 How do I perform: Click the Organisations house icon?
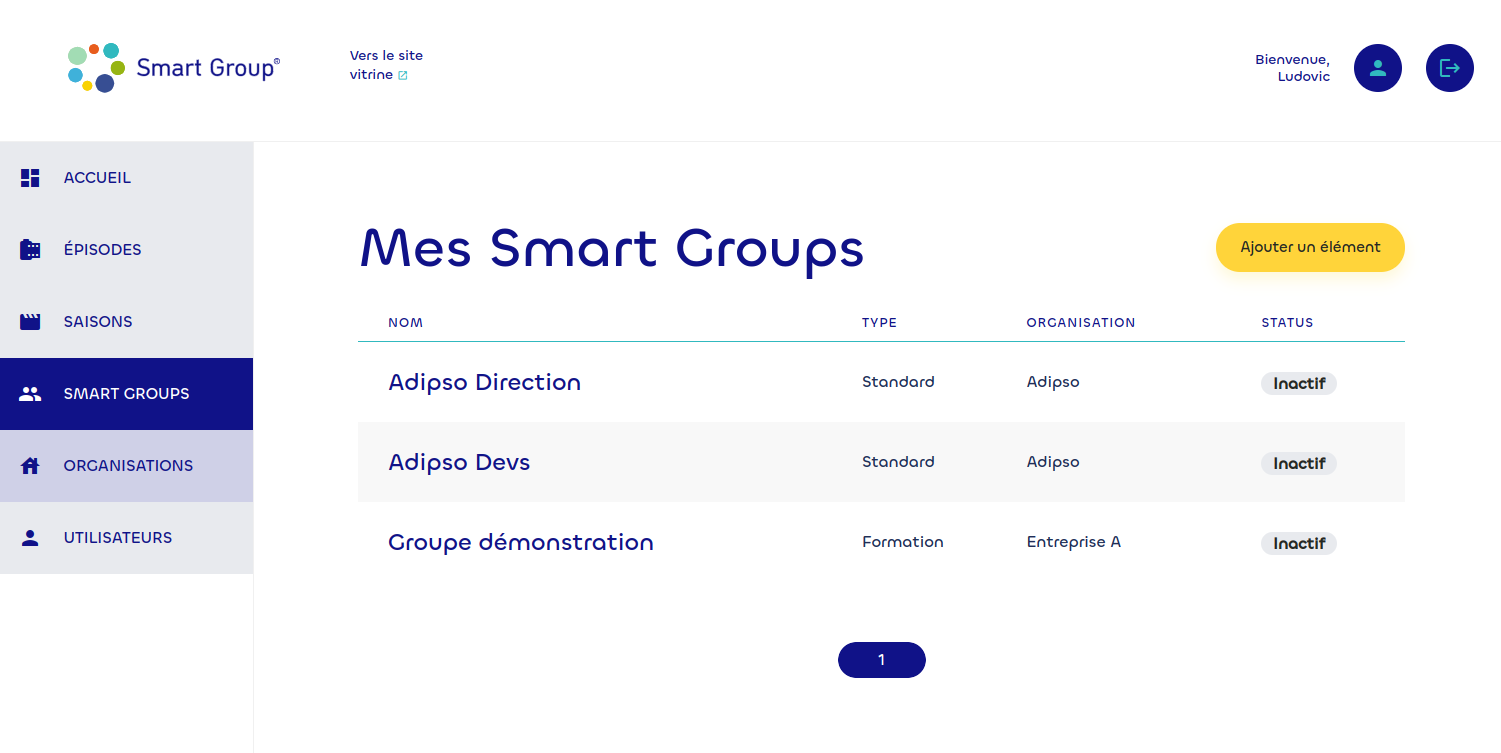pos(30,466)
